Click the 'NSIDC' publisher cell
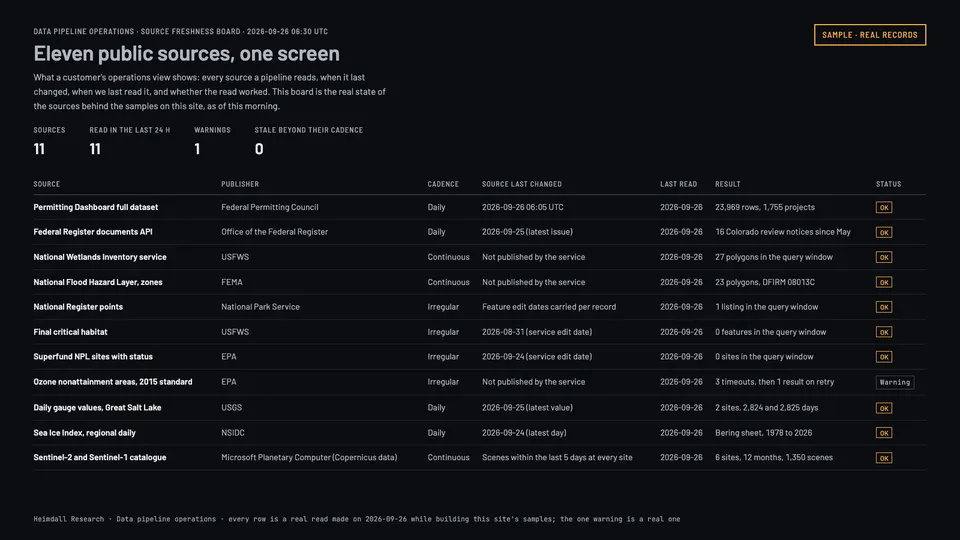Image resolution: width=960 pixels, height=540 pixels. pyautogui.click(x=233, y=432)
